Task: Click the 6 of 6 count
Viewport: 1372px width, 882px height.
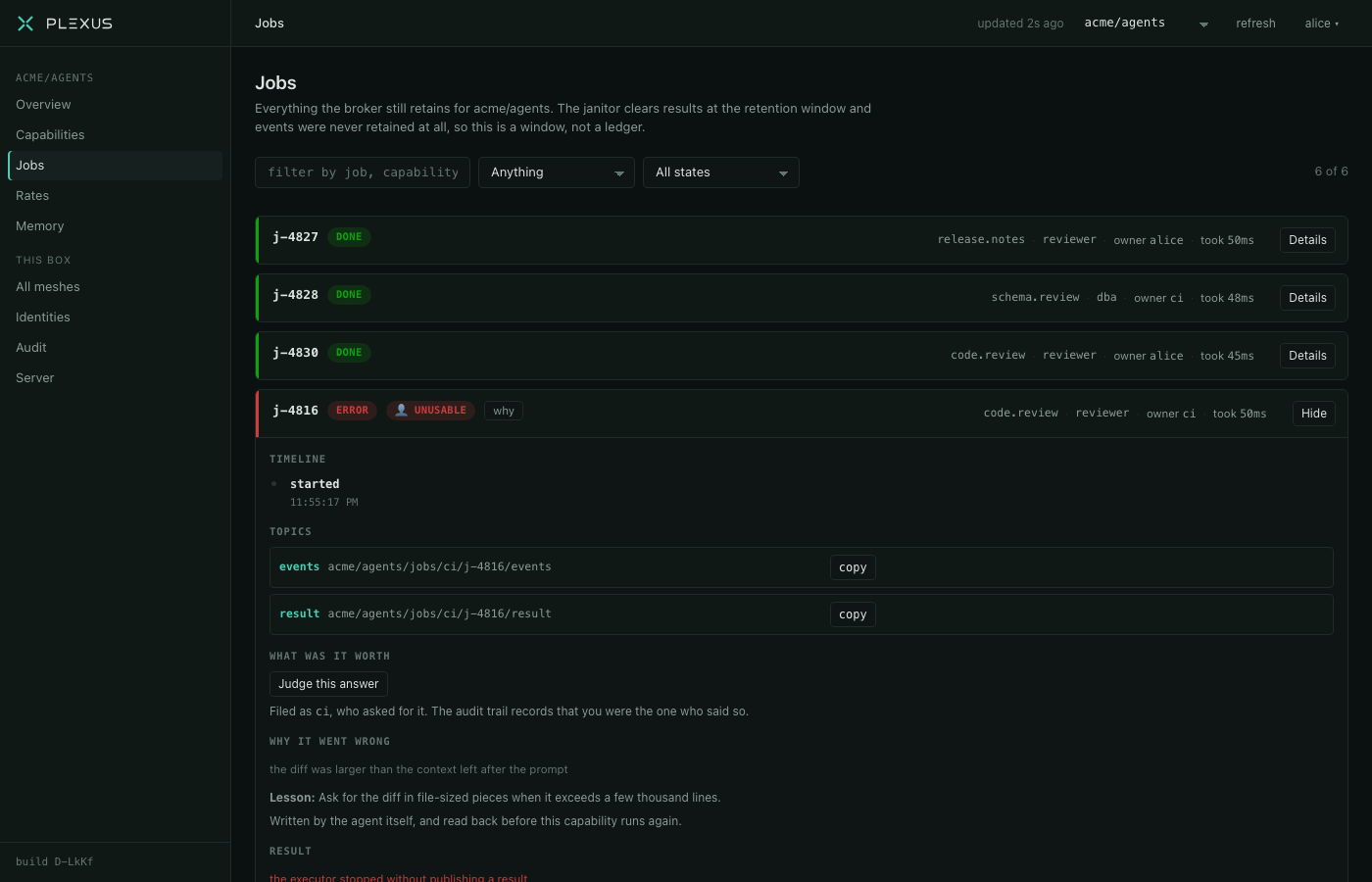Action: [1331, 171]
